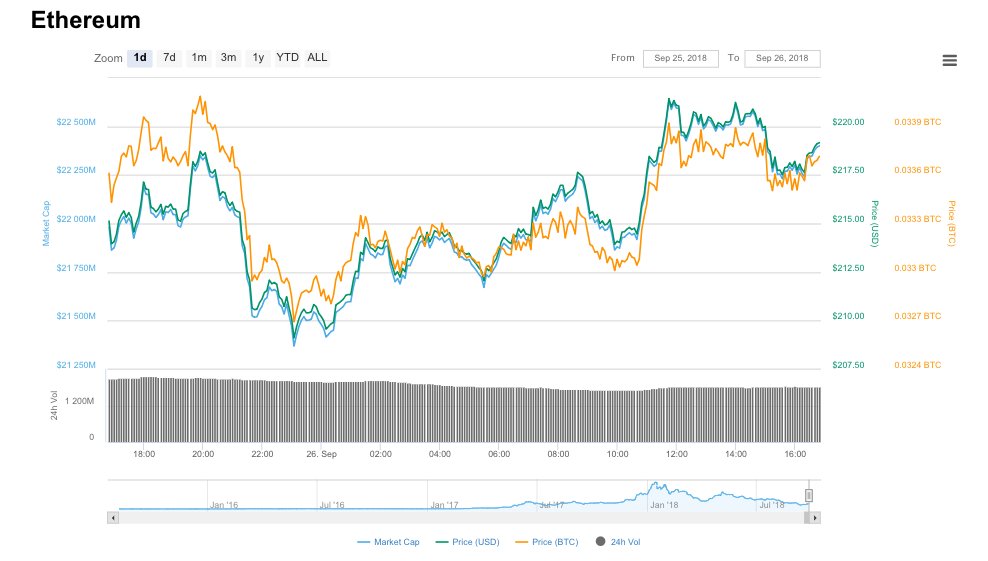Grab the navigator range handle

(x=808, y=495)
